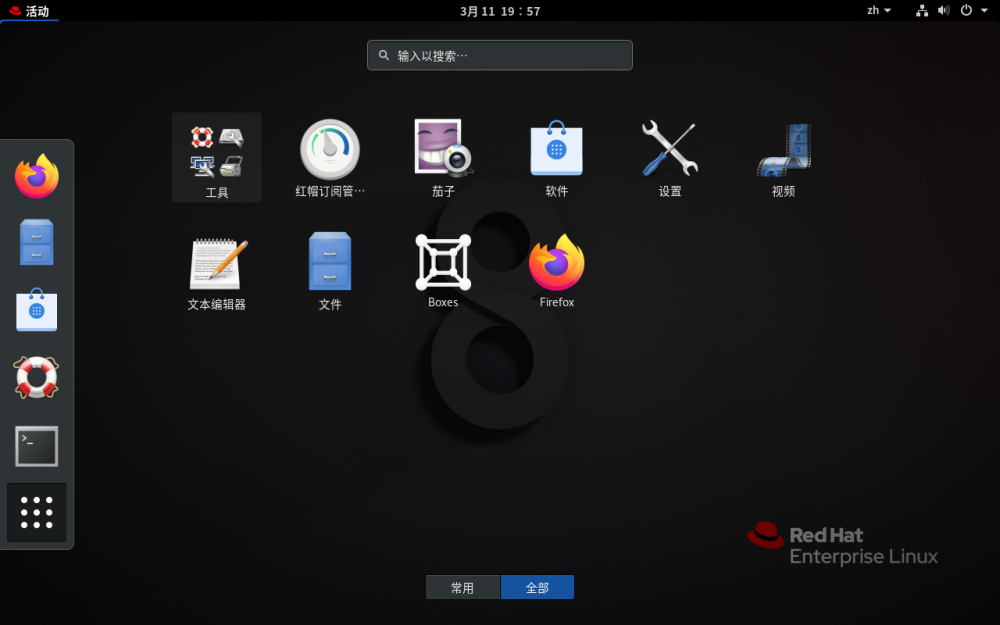Open Firefox from the dock
Viewport: 1000px width, 625px height.
pos(36,176)
